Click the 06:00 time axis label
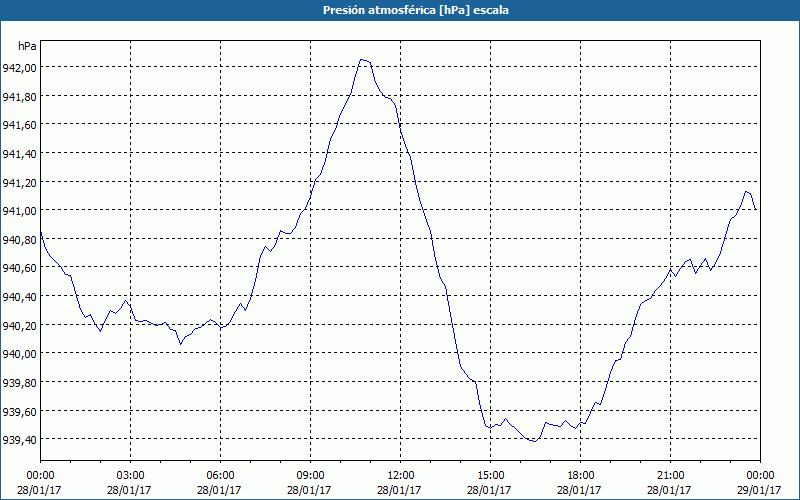 220,476
